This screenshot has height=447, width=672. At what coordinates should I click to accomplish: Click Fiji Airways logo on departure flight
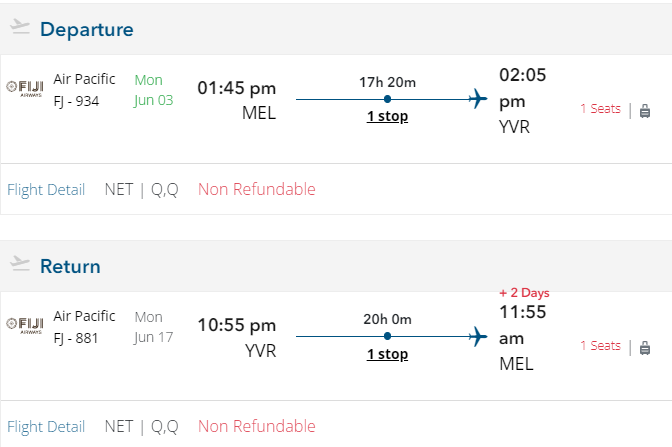[x=25, y=87]
